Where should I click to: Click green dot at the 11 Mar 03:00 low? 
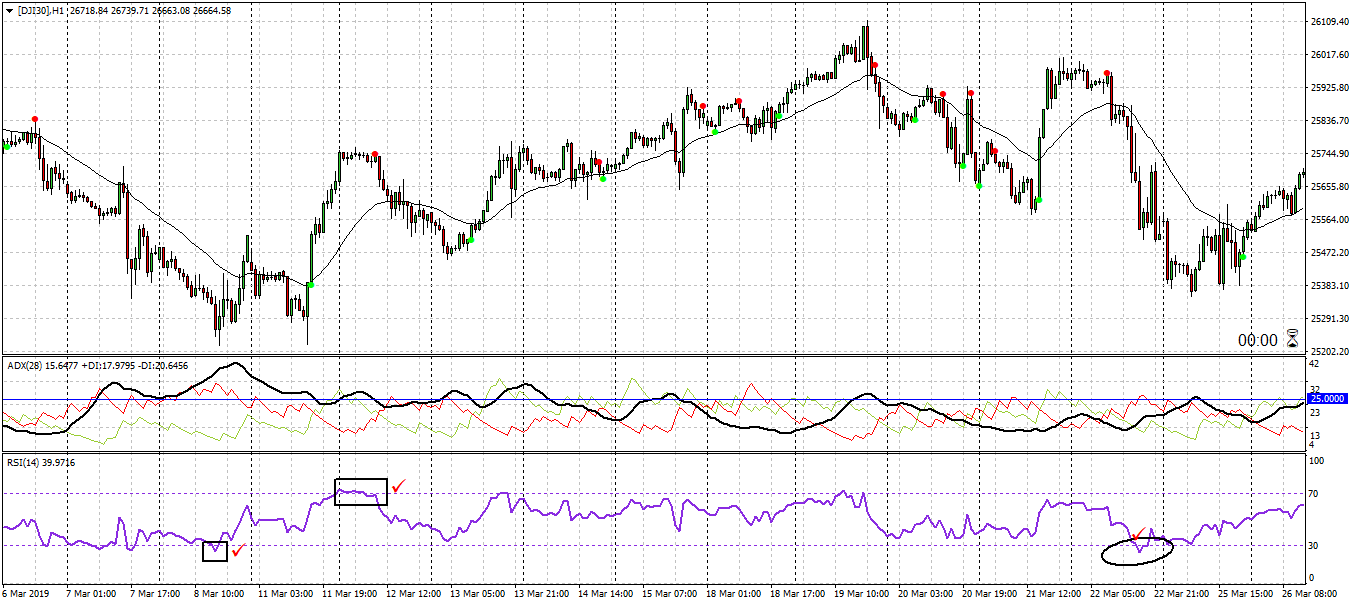pos(310,285)
